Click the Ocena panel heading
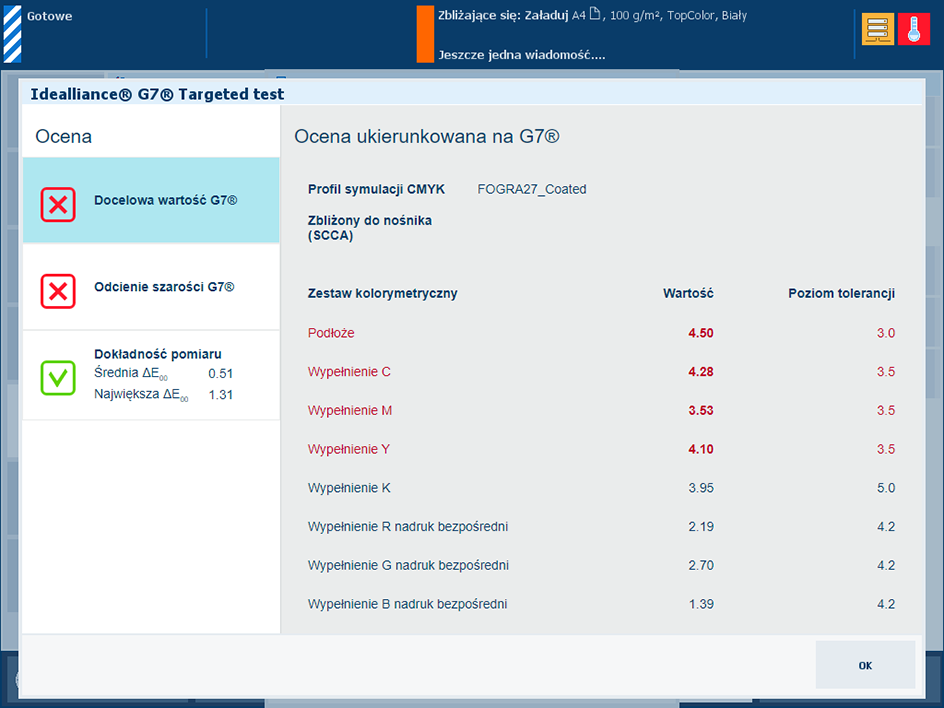 63,136
